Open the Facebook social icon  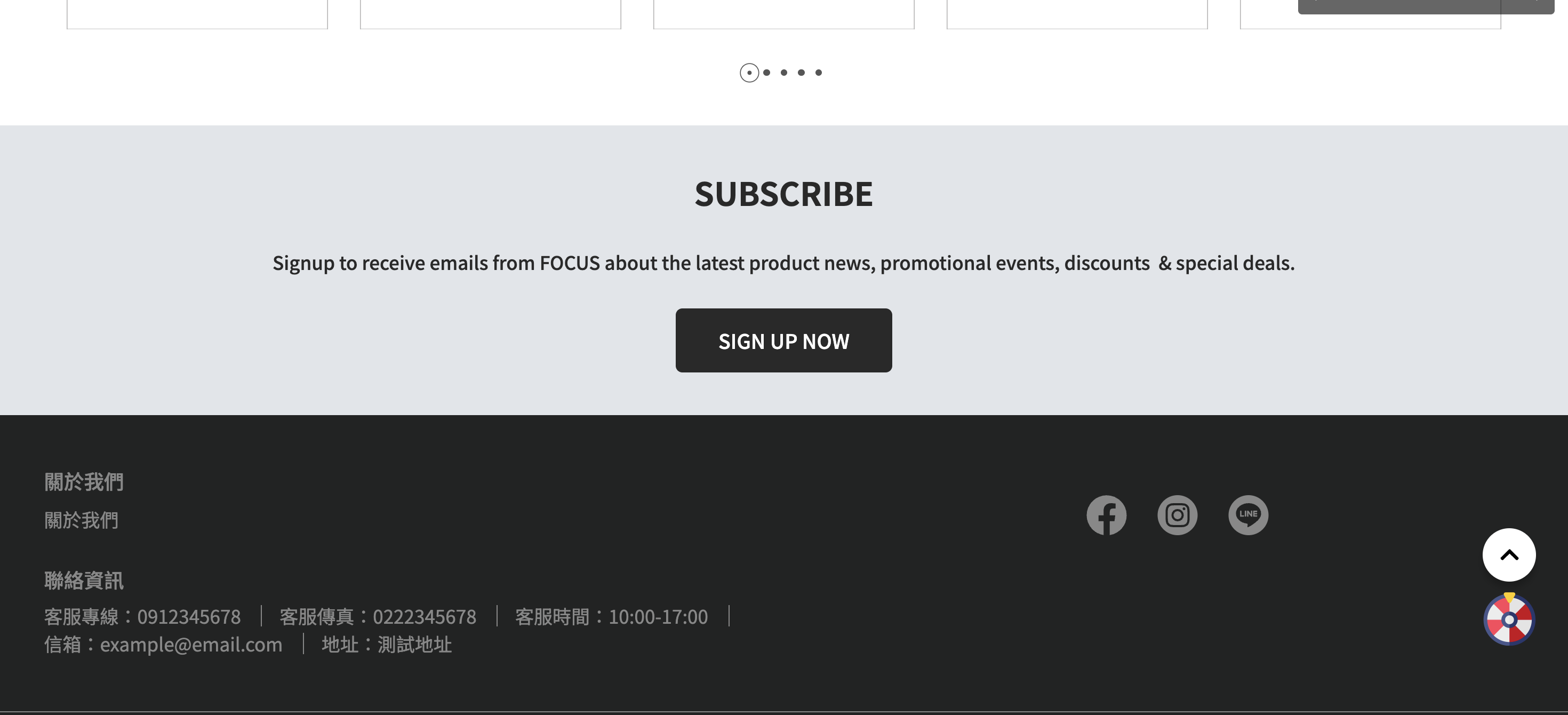(x=1106, y=515)
